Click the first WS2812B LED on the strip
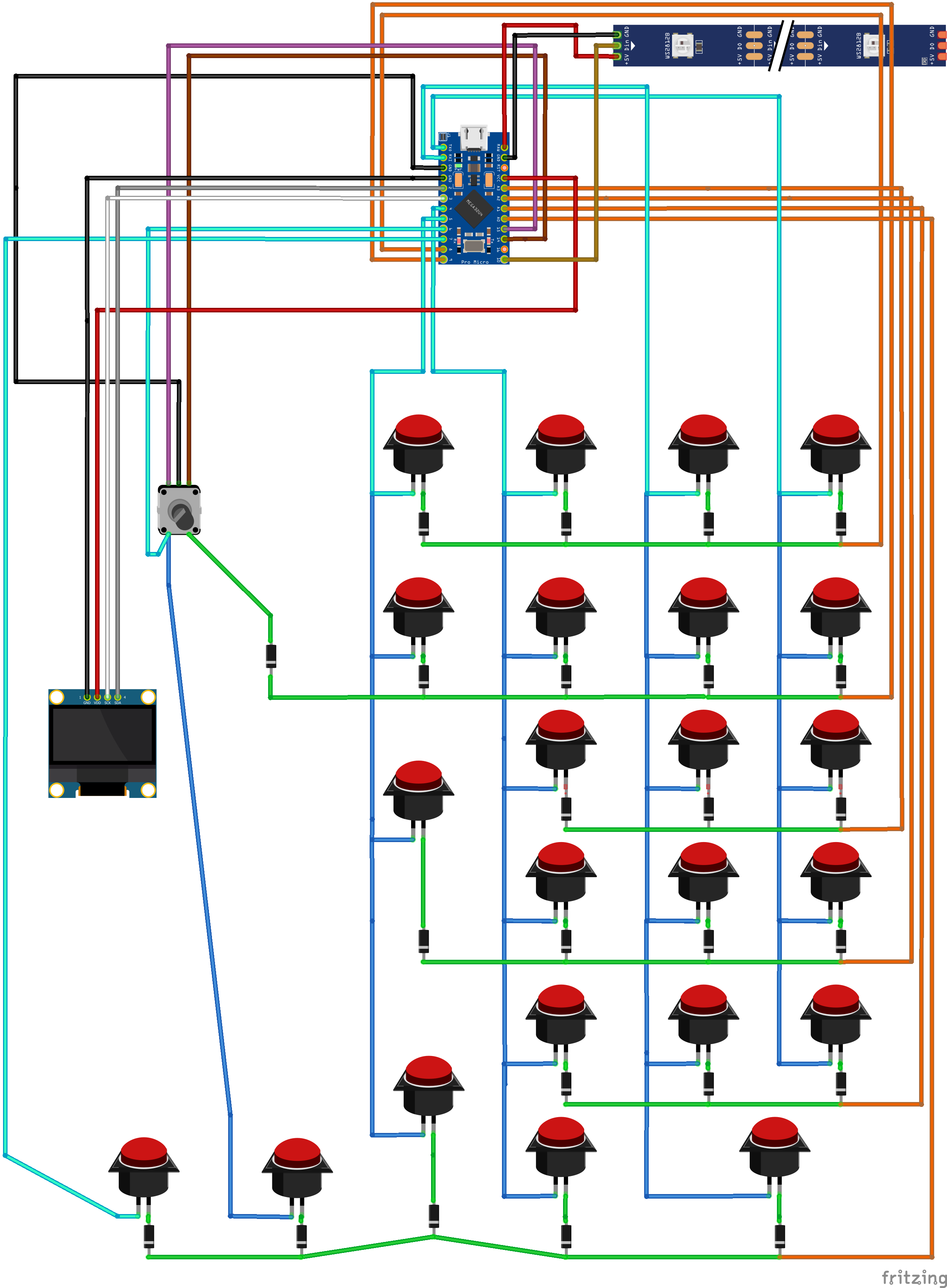Image resolution: width=947 pixels, height=1288 pixels. (682, 45)
